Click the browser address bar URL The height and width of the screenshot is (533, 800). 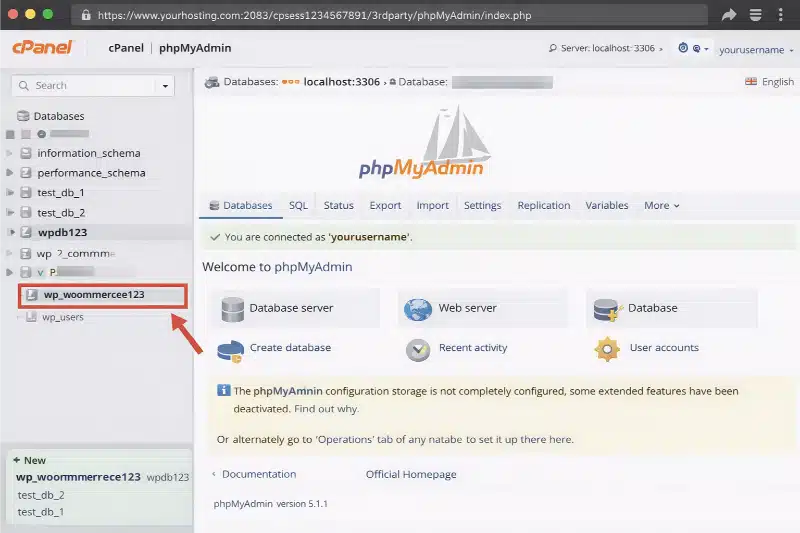coord(314,15)
